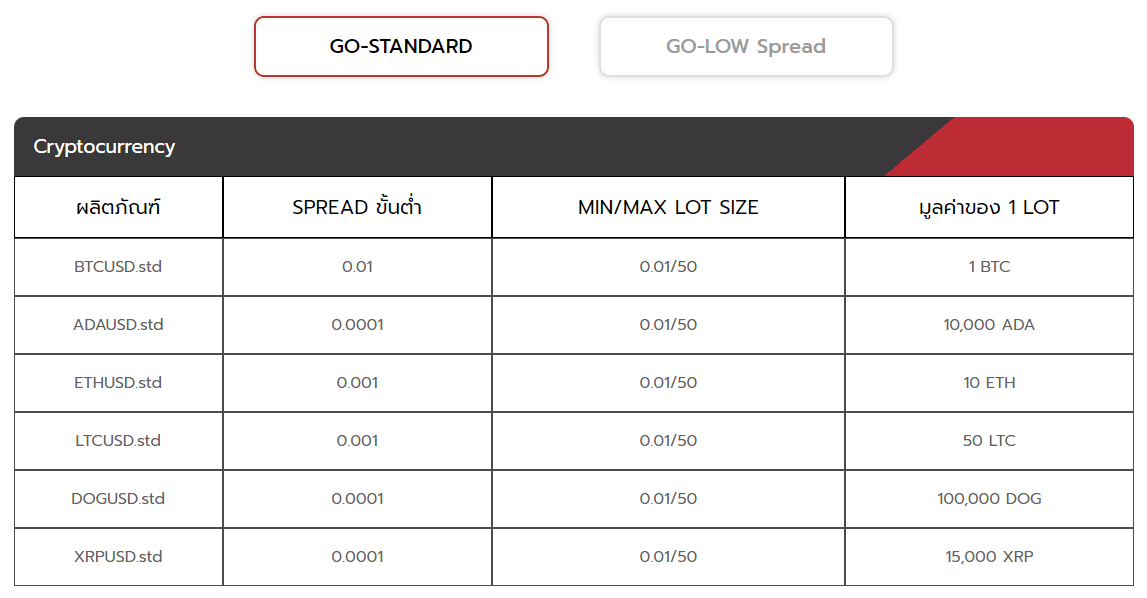1147x598 pixels.
Task: Click the SPREAD ขั้นต่ำ column header
Action: click(x=357, y=208)
